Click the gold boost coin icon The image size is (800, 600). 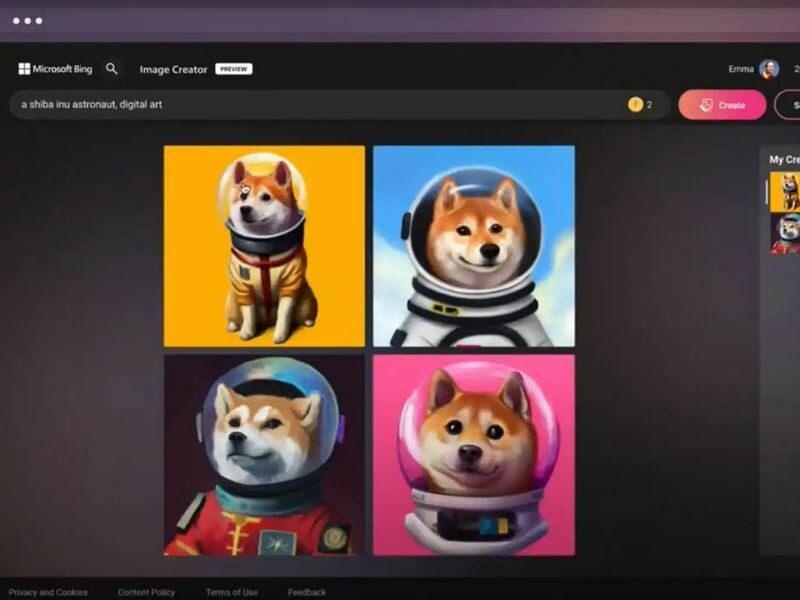(x=635, y=105)
